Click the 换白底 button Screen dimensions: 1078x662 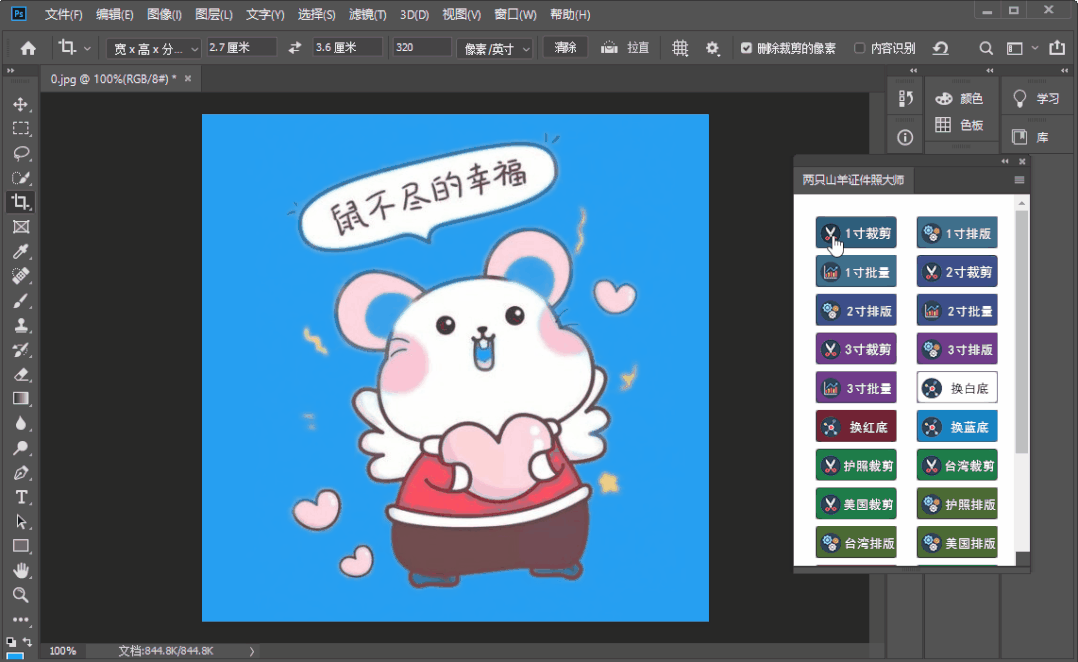click(x=957, y=388)
